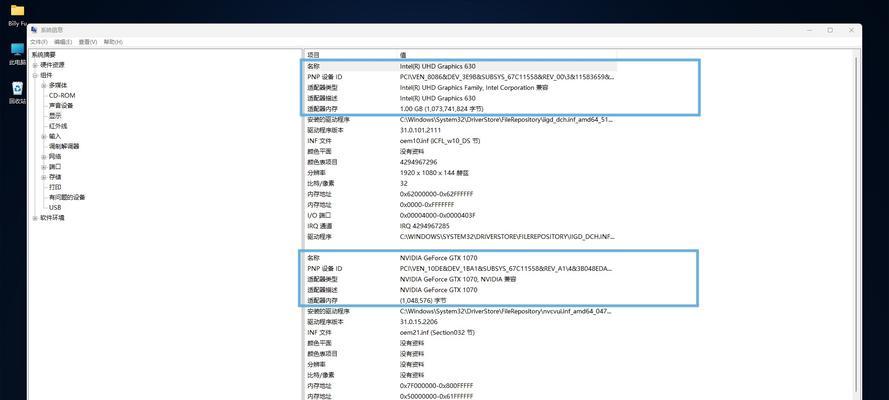Select the nvcvui.inf_amd64 driver path
Viewport: 889px width, 400px height.
[x=506, y=312]
